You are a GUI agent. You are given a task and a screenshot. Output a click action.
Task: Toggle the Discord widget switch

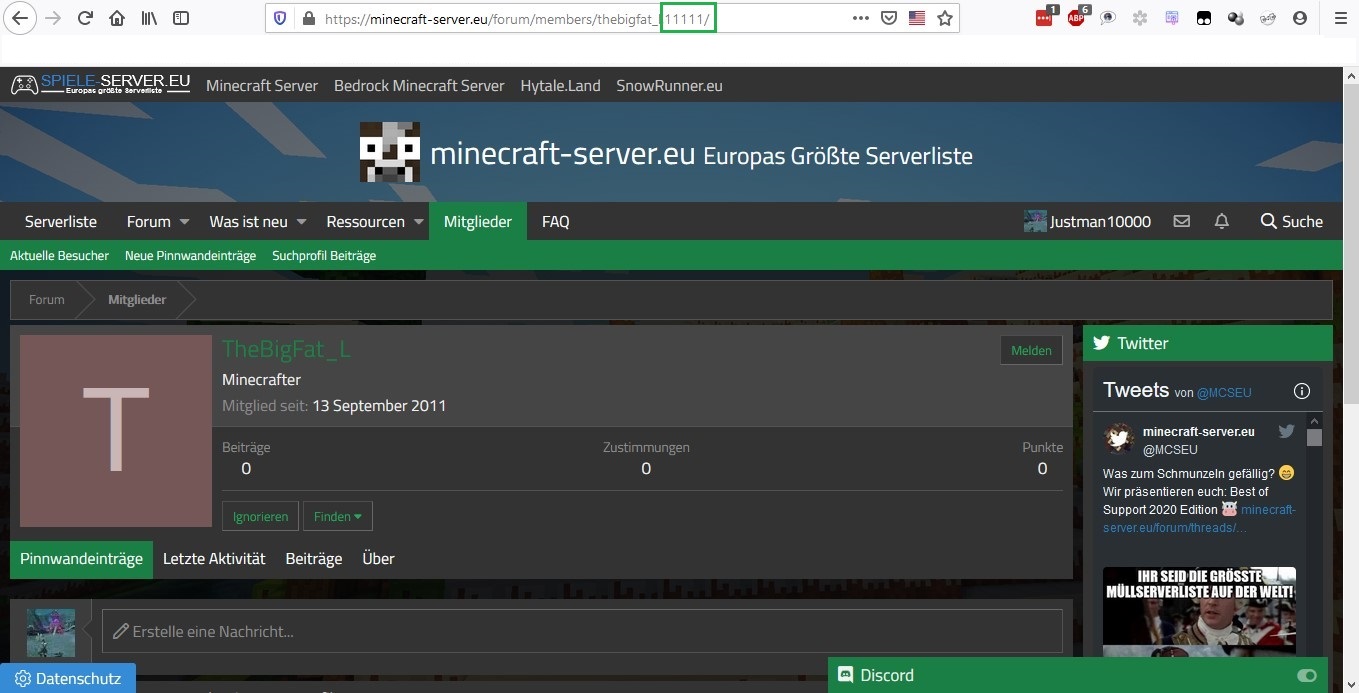click(x=1306, y=675)
